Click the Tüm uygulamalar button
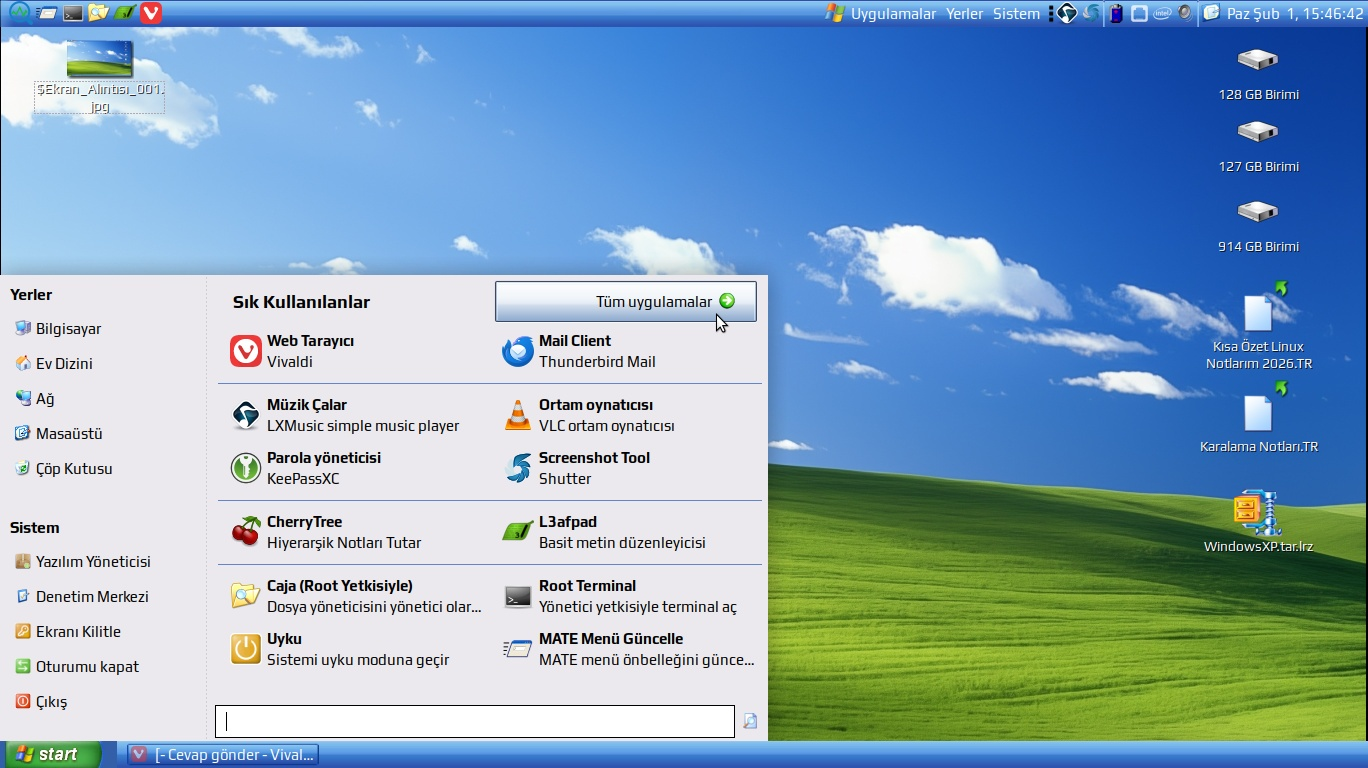This screenshot has height=768, width=1368. click(x=626, y=302)
